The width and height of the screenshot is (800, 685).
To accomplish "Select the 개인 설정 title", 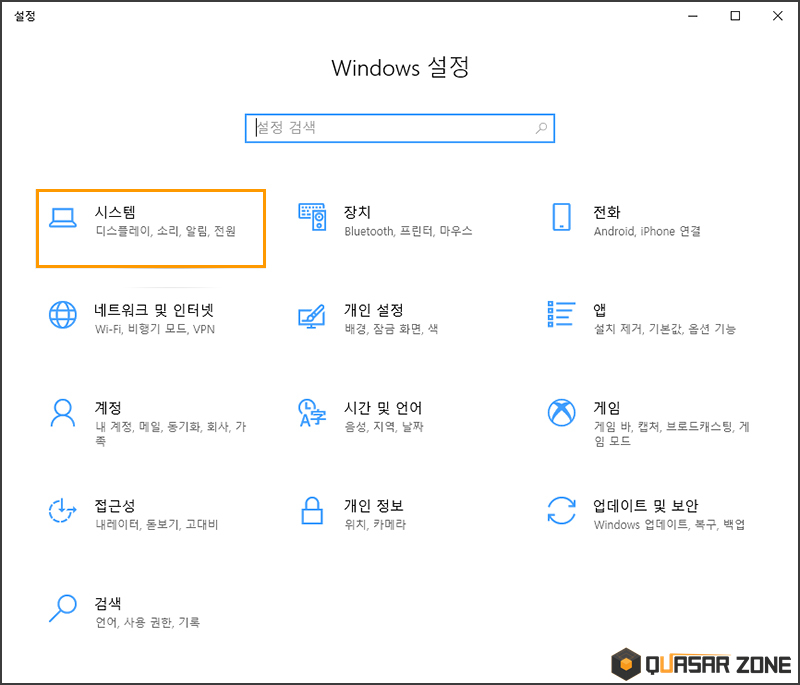I will [x=373, y=310].
